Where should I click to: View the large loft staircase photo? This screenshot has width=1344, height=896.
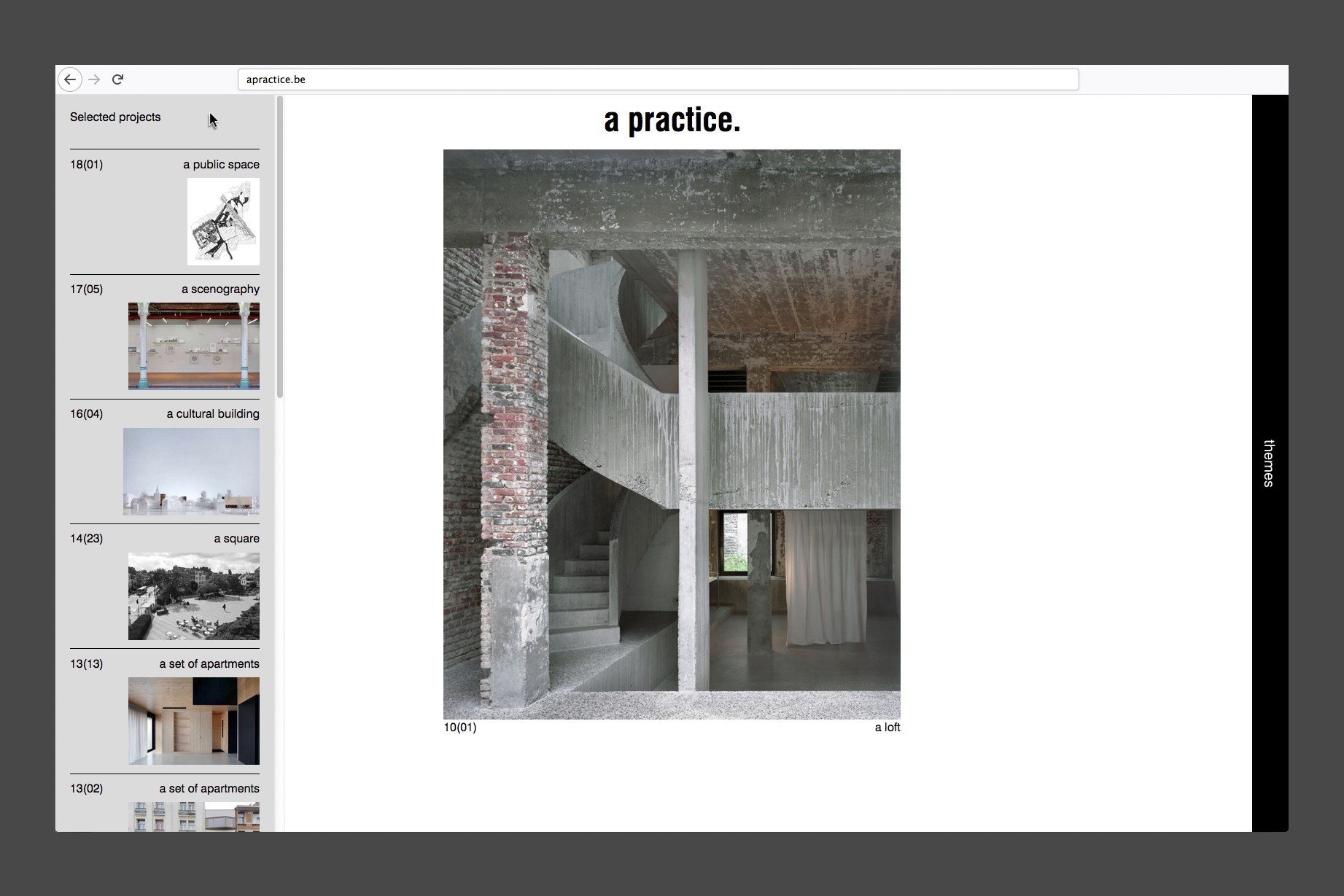coord(671,434)
